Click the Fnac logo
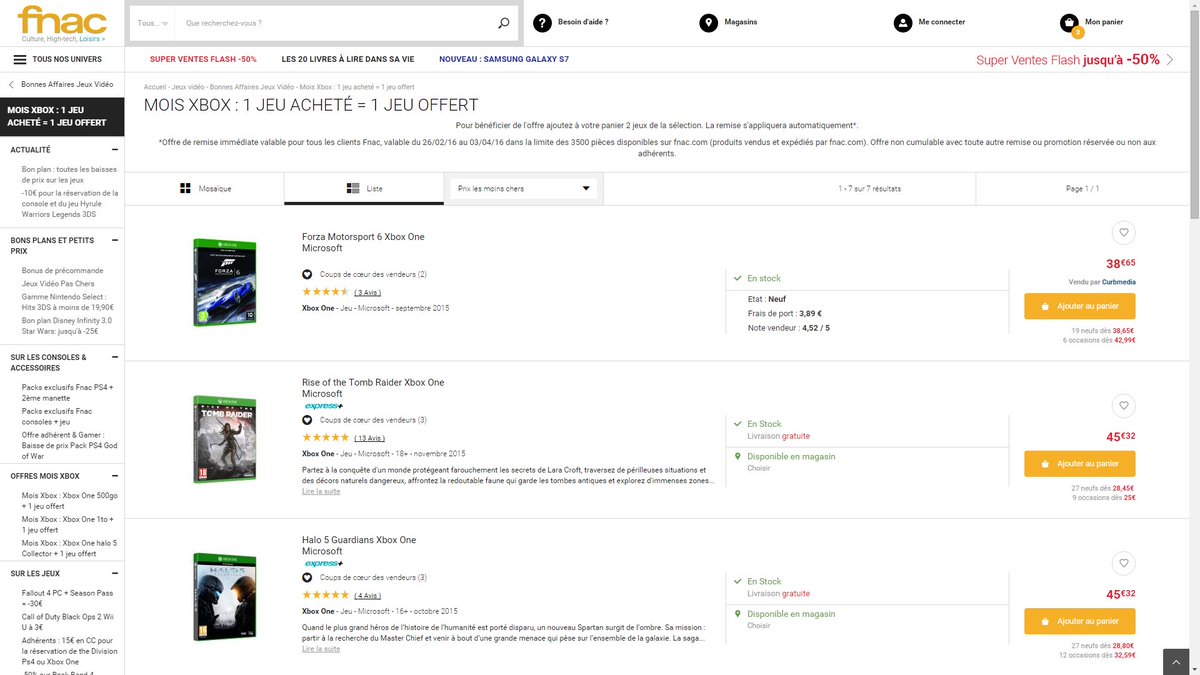The width and height of the screenshot is (1200, 675). click(62, 22)
